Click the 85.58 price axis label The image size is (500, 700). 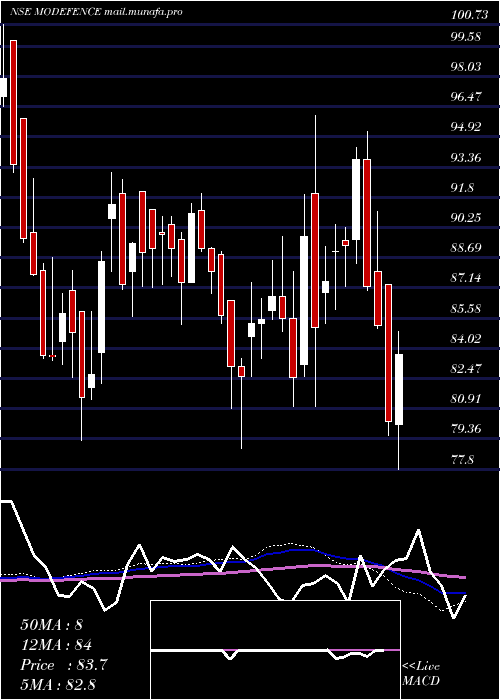pos(466,308)
